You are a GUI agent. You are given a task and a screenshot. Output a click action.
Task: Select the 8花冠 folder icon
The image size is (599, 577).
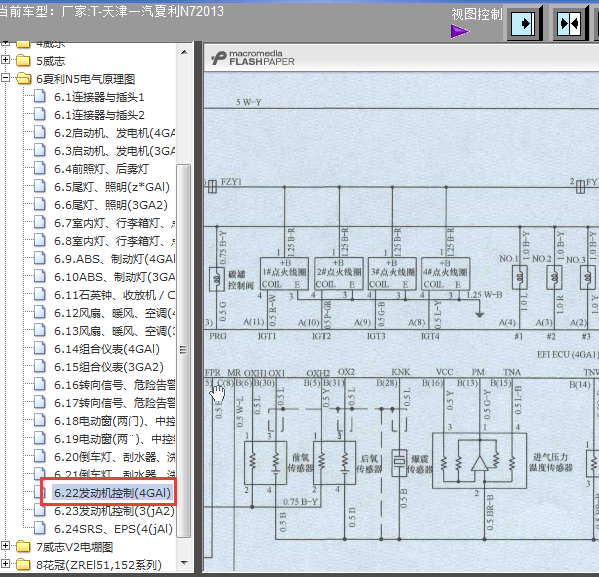tap(23, 564)
